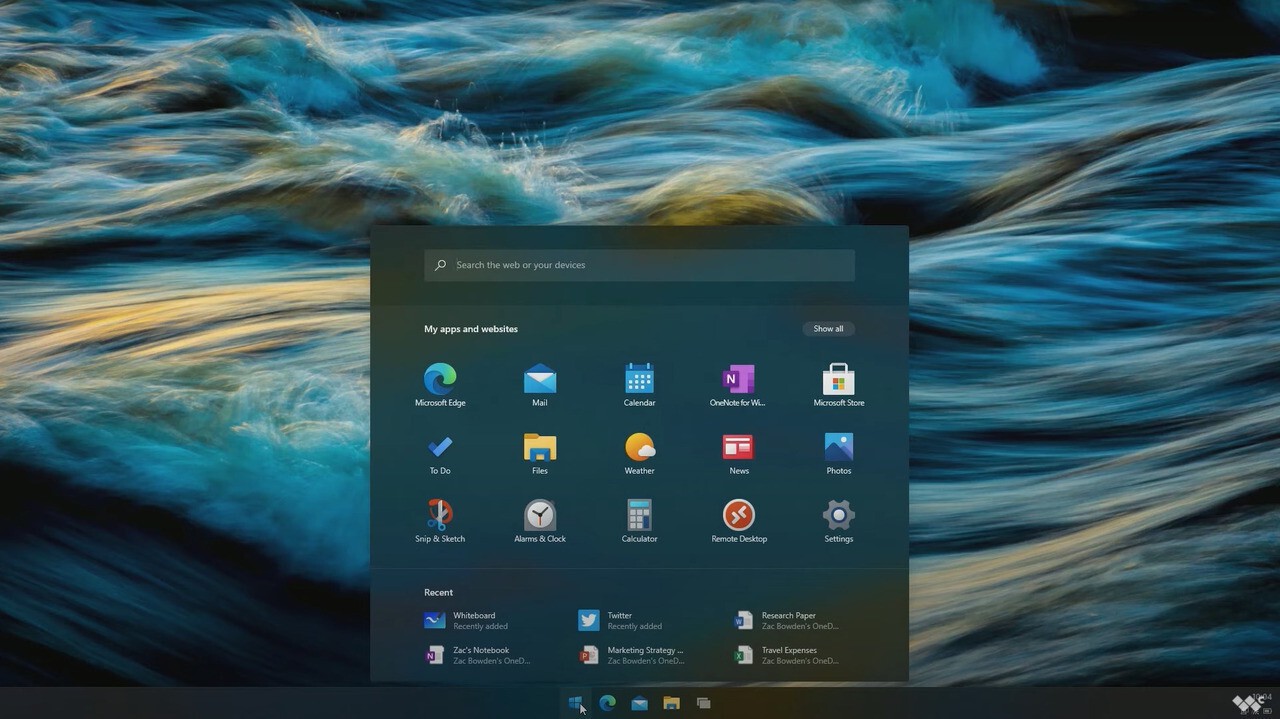Open the Files app in the grid
This screenshot has width=1280, height=719.
click(x=540, y=453)
